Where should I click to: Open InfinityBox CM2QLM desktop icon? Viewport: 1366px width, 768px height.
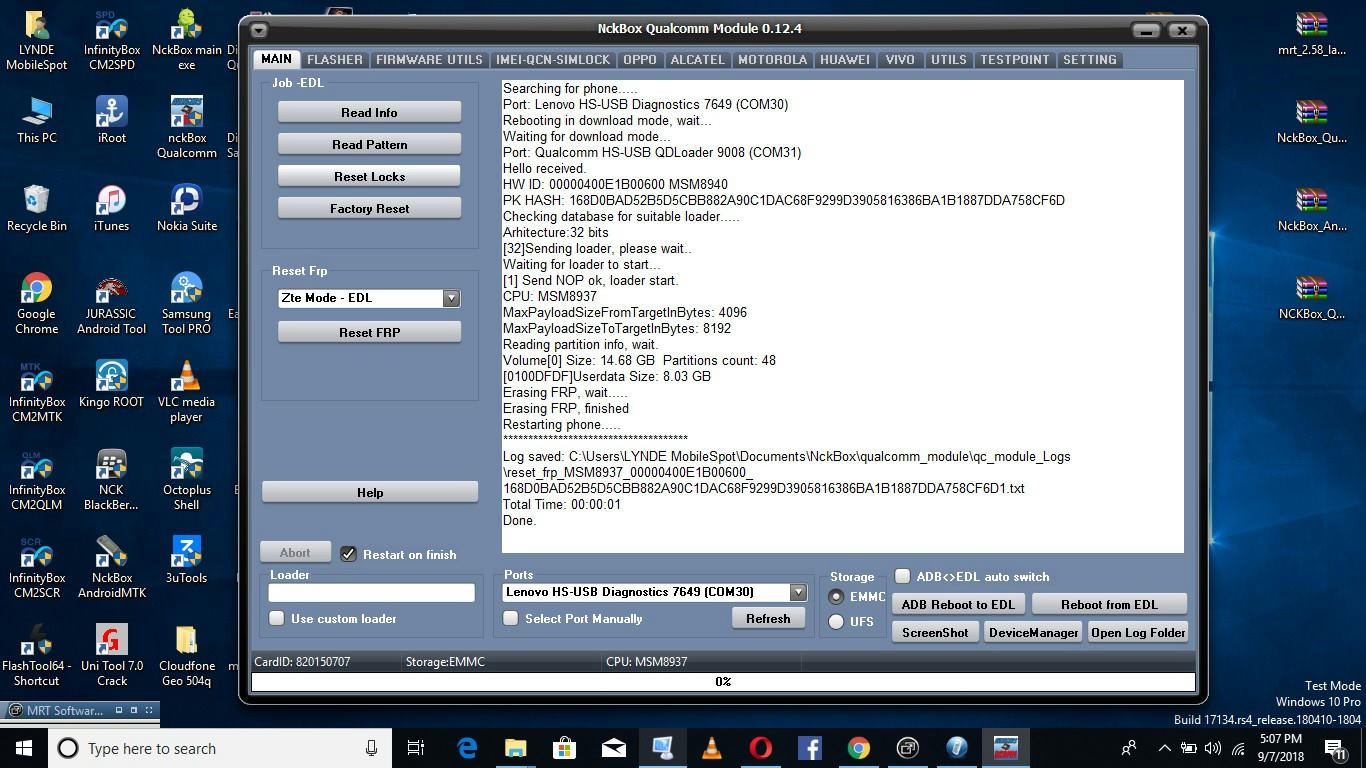click(x=37, y=479)
